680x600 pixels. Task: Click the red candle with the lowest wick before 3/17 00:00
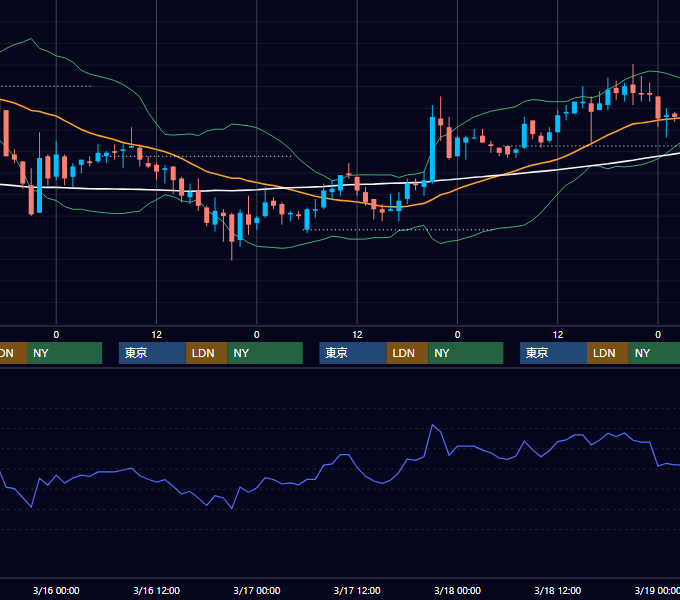pos(232,228)
